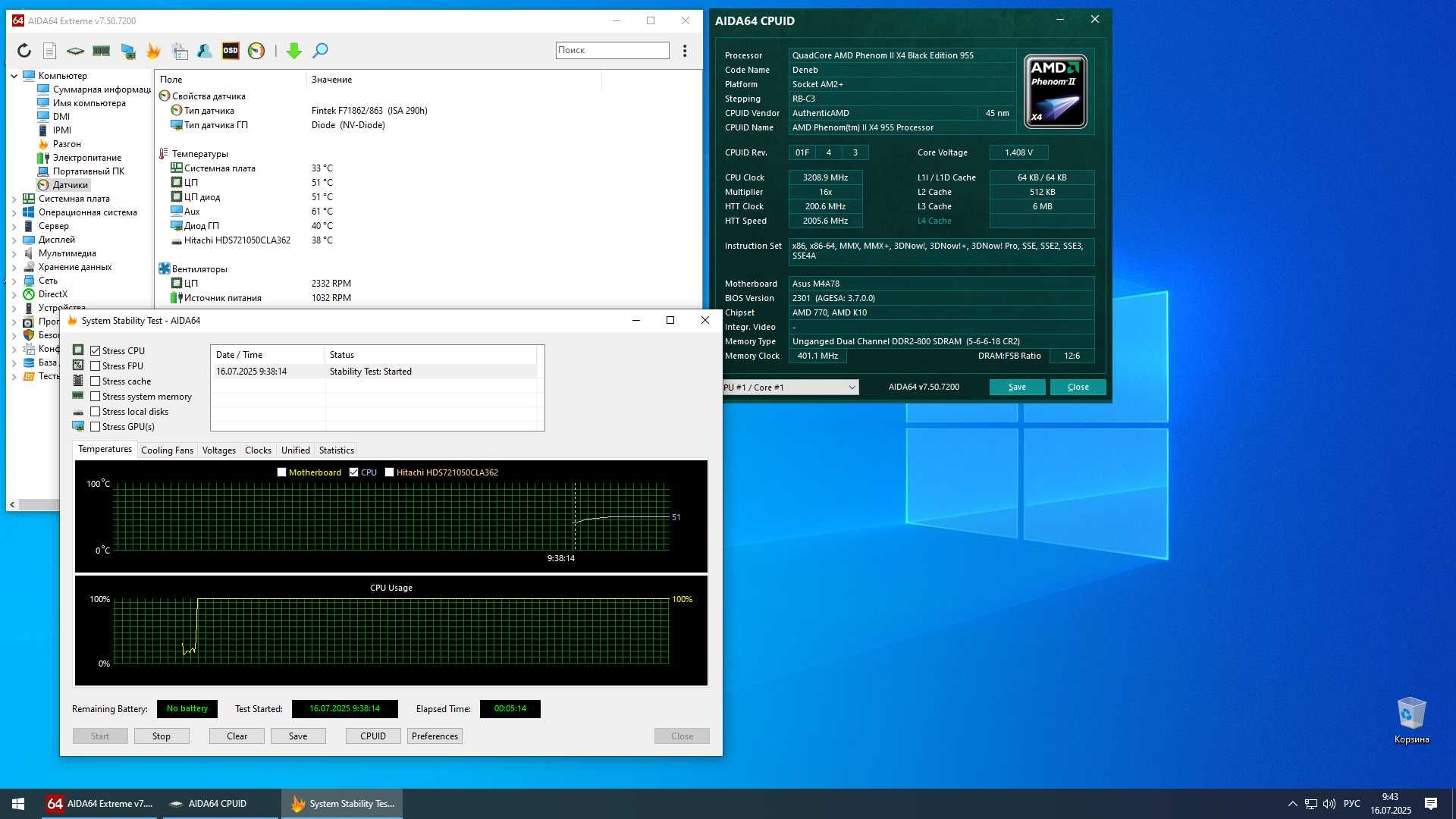Open Preferences in stability test
Viewport: 1456px width, 819px height.
[x=435, y=736]
